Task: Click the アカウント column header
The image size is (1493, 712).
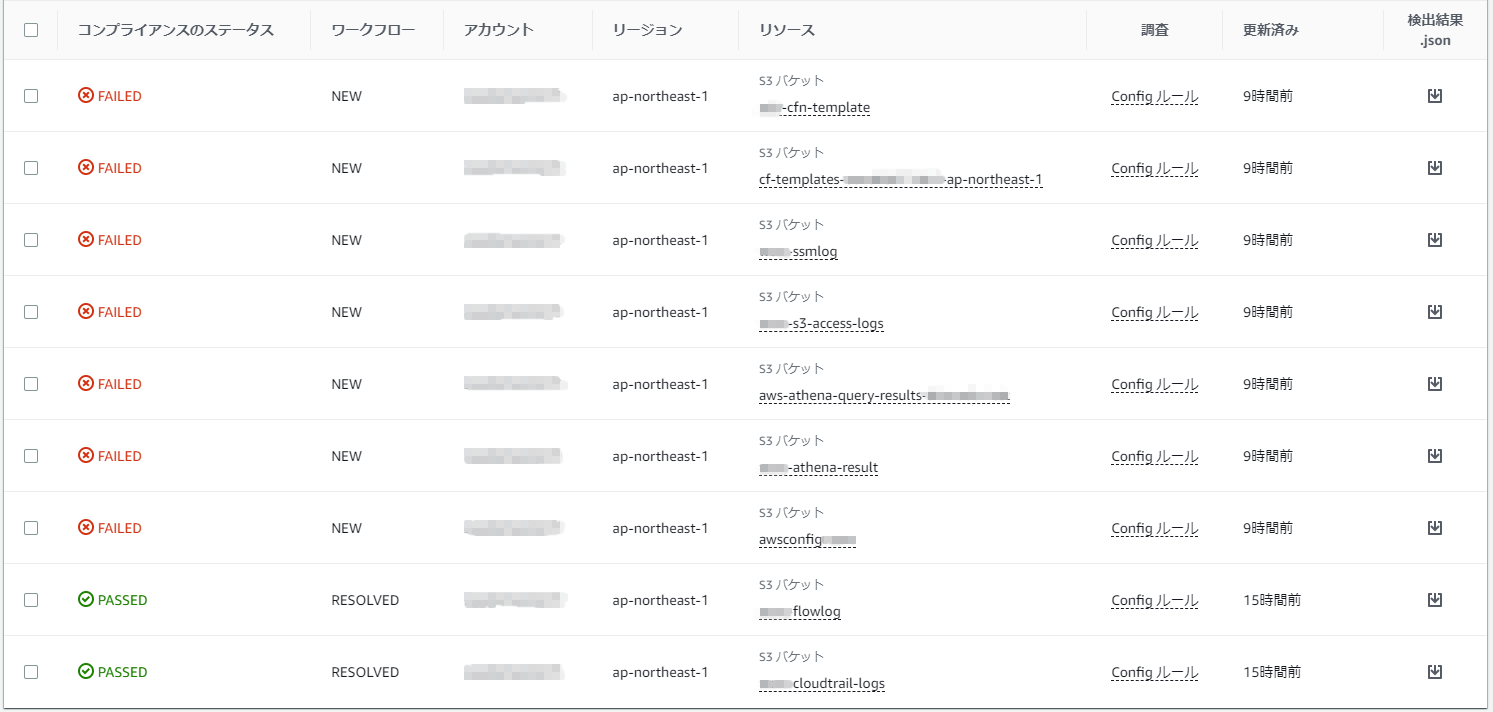Action: tap(498, 30)
